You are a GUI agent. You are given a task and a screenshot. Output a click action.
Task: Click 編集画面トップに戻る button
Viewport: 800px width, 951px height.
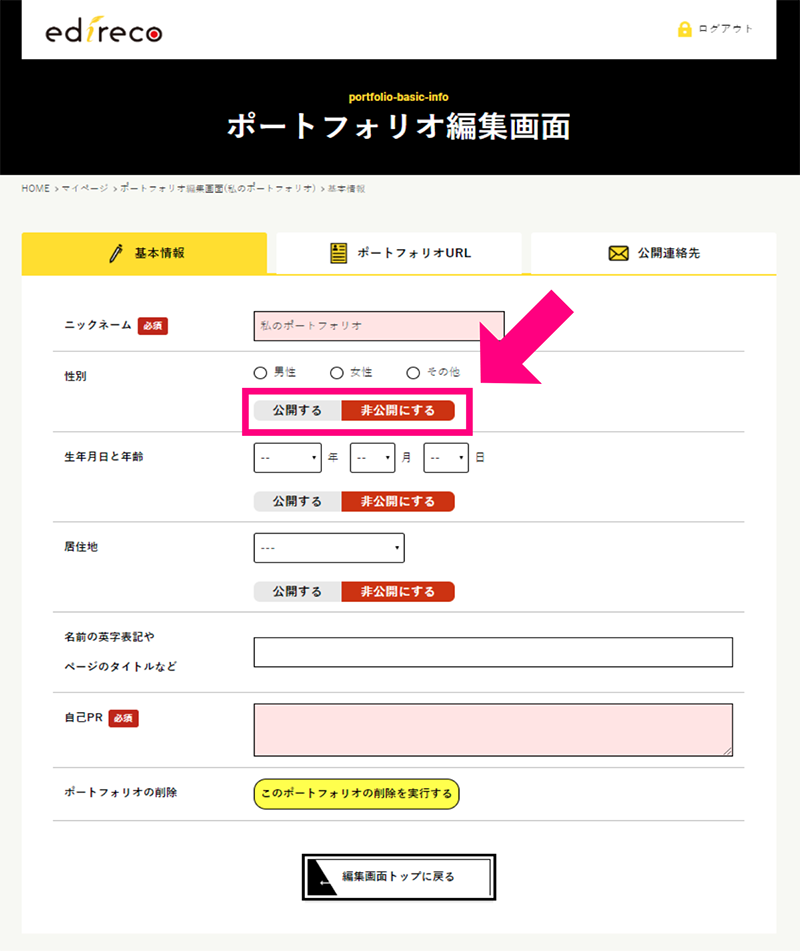[398, 877]
